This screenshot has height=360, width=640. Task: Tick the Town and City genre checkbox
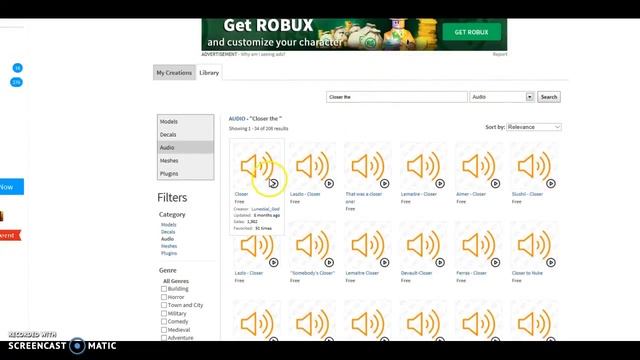click(164, 305)
